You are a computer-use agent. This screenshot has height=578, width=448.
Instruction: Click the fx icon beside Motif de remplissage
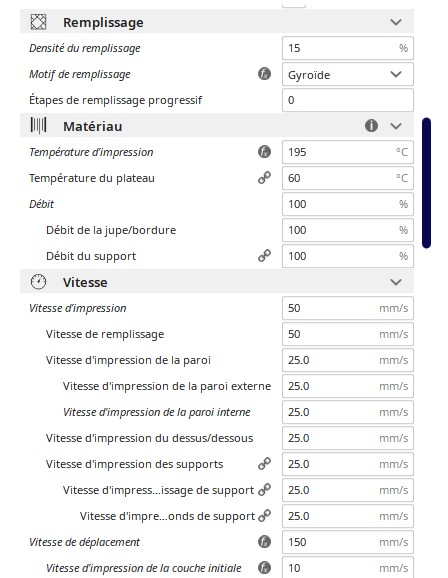point(264,74)
